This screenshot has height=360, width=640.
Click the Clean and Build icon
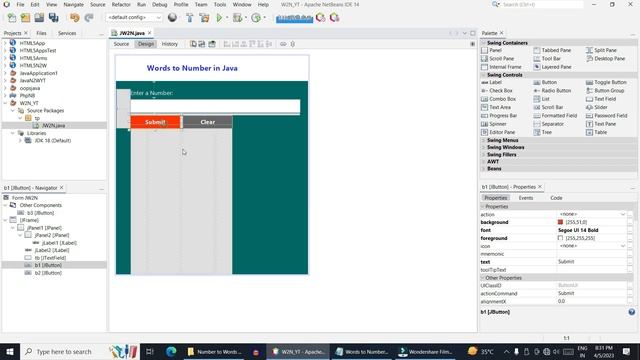[204, 18]
